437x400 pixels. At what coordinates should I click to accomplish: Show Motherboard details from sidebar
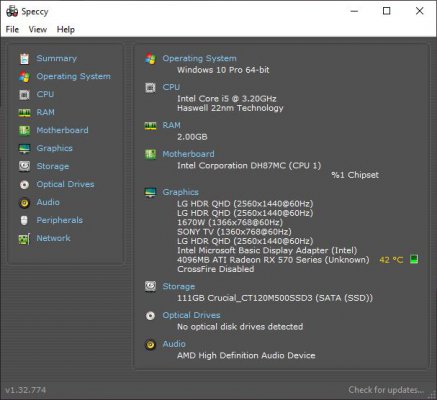tap(62, 130)
